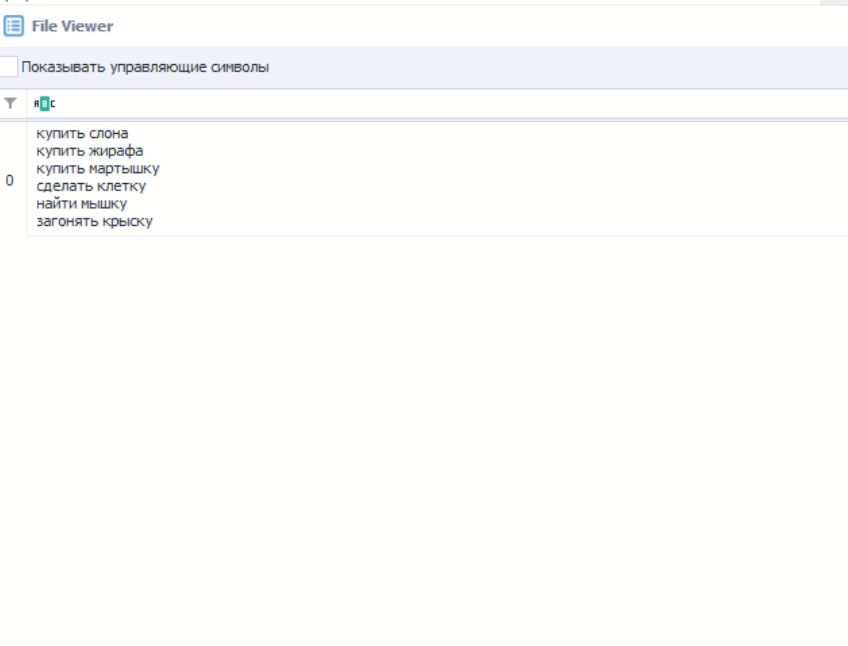Viewport: 848px width, 646px height.
Task: Click the text 'загонять крыску'
Action: (95, 221)
